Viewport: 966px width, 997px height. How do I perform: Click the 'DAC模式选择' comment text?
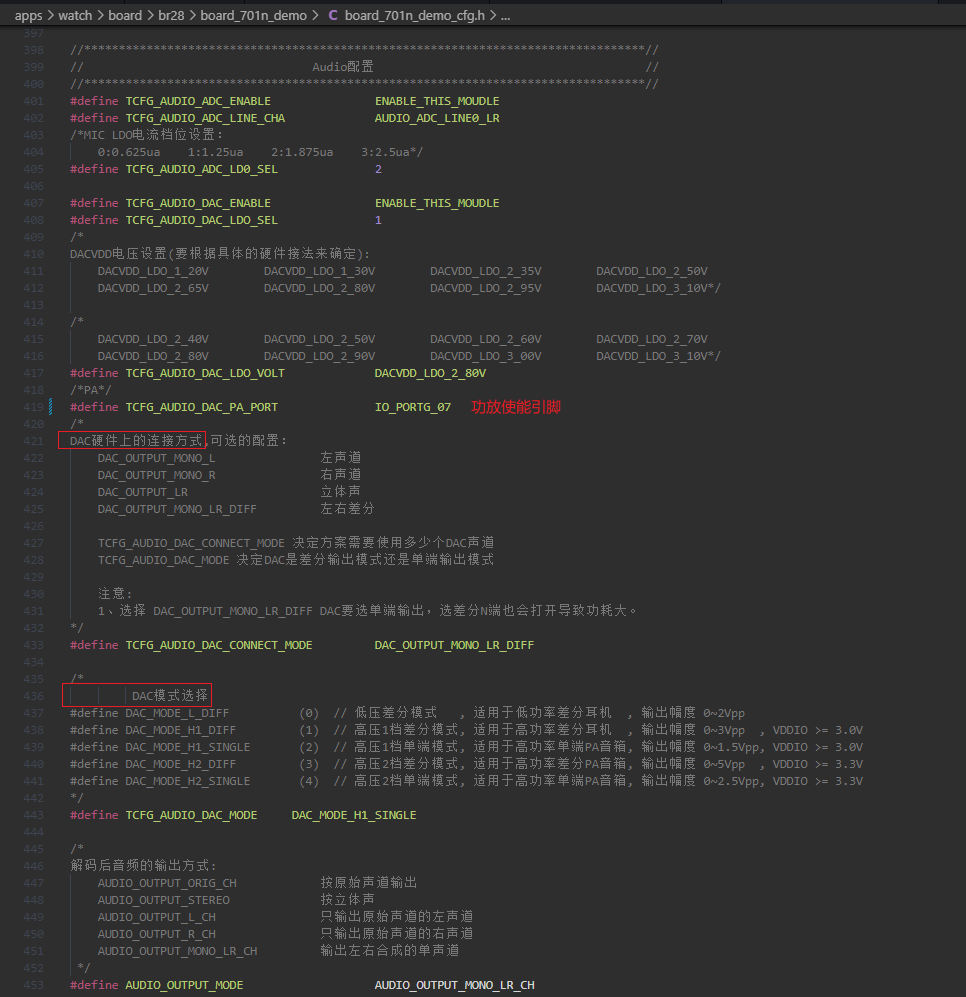tap(170, 696)
